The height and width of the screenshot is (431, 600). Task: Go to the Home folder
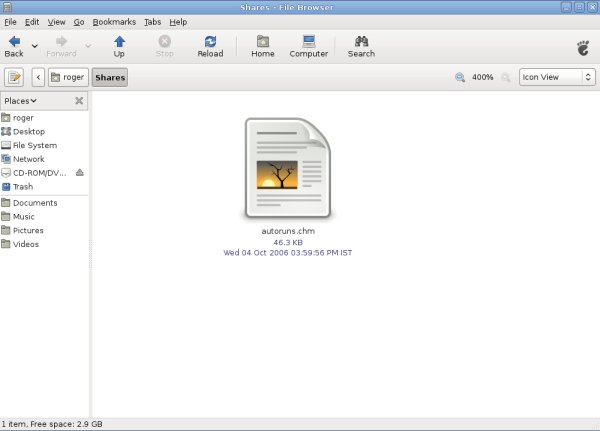pyautogui.click(x=262, y=46)
